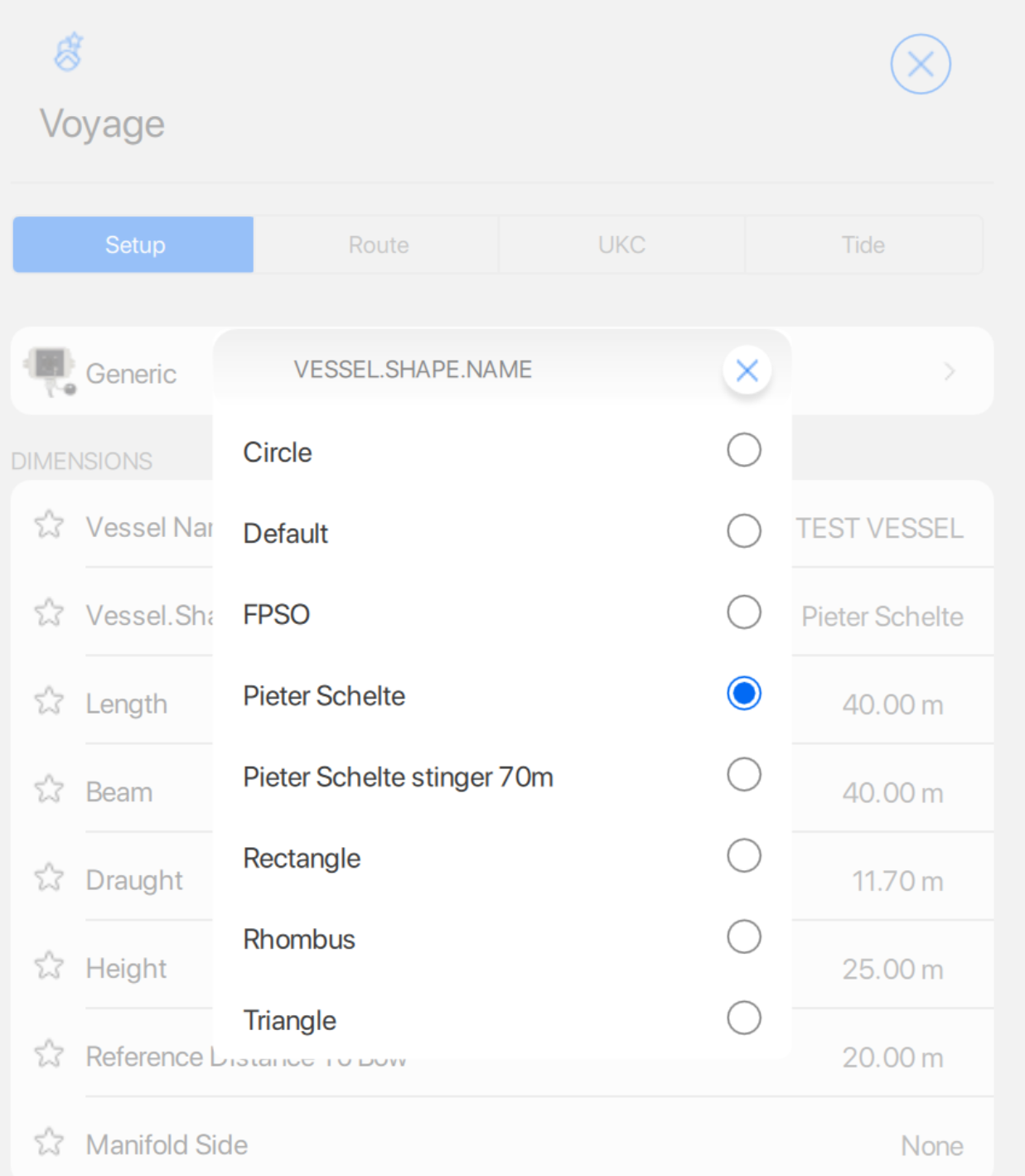Star the Vessel Name field
The height and width of the screenshot is (1176, 1025).
coord(49,525)
